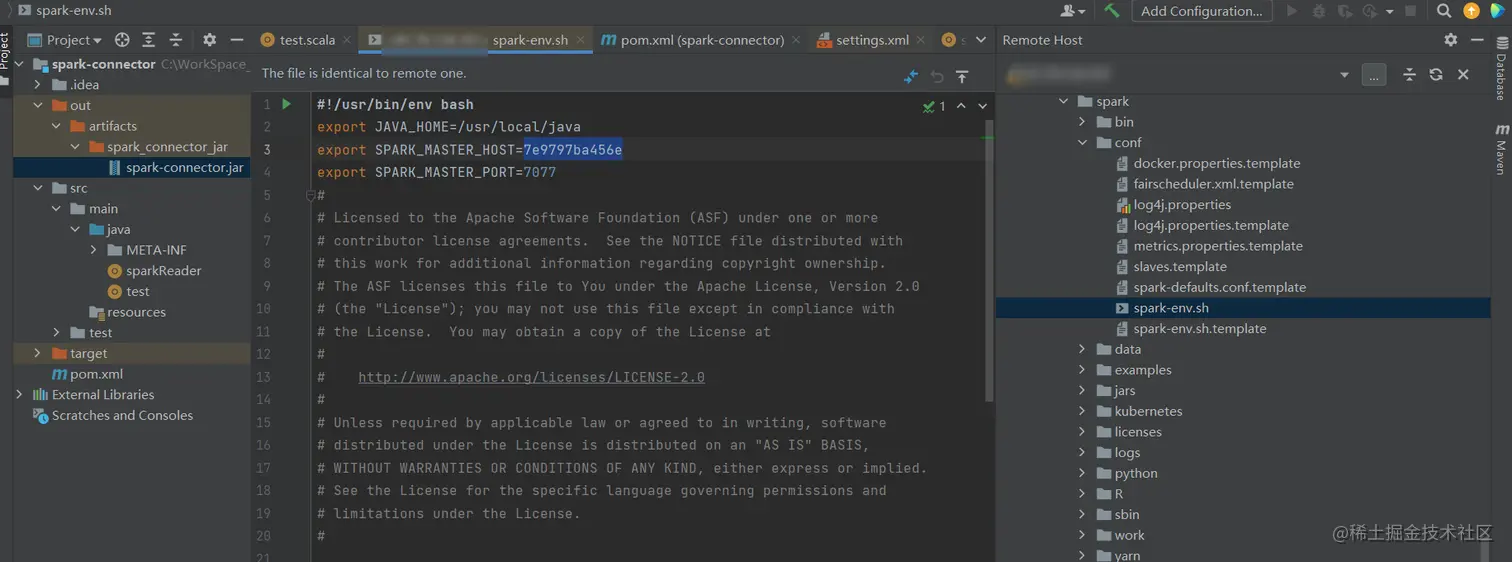Open Remote Host panel settings gear

coord(1451,40)
